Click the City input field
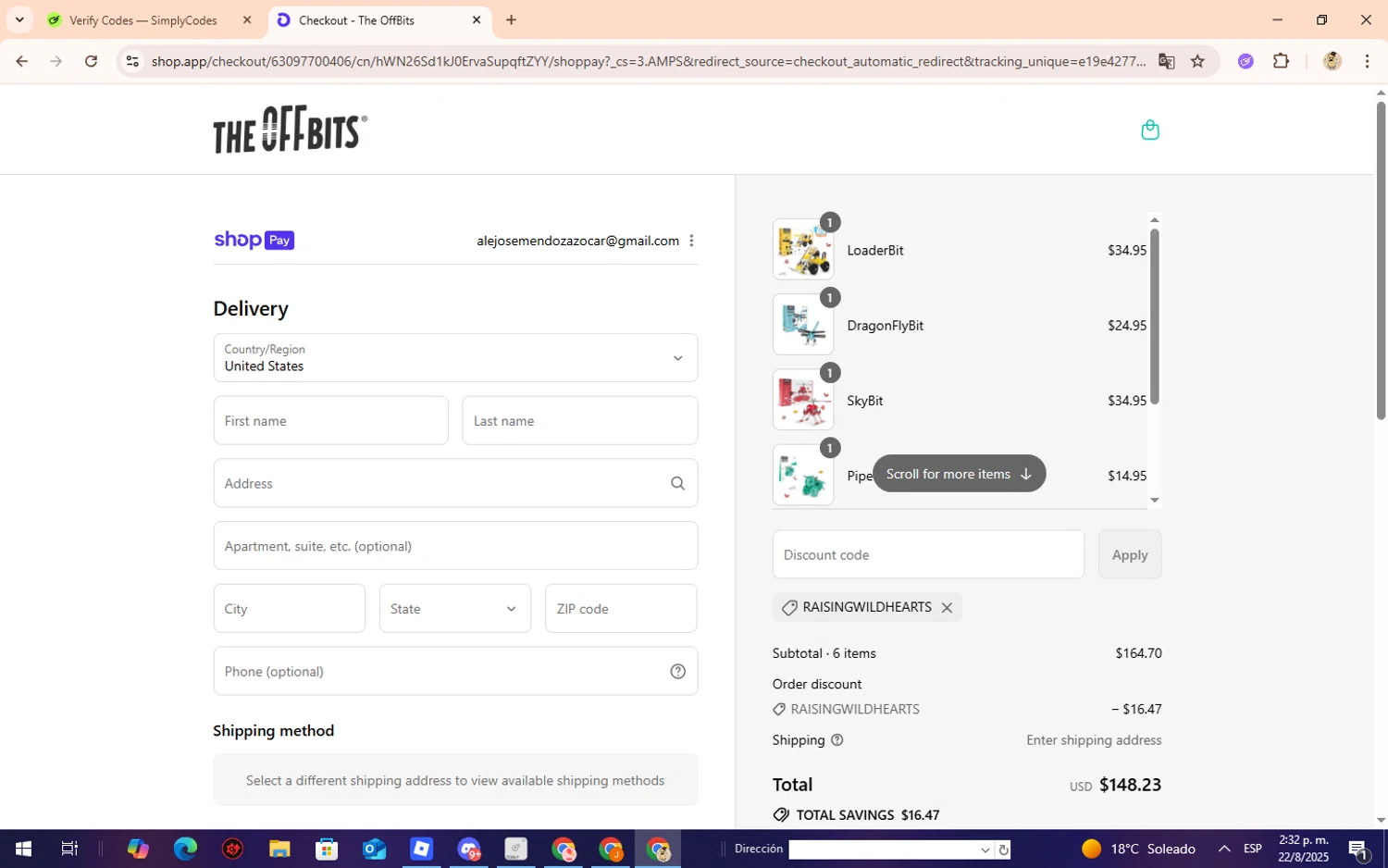 pyautogui.click(x=290, y=609)
